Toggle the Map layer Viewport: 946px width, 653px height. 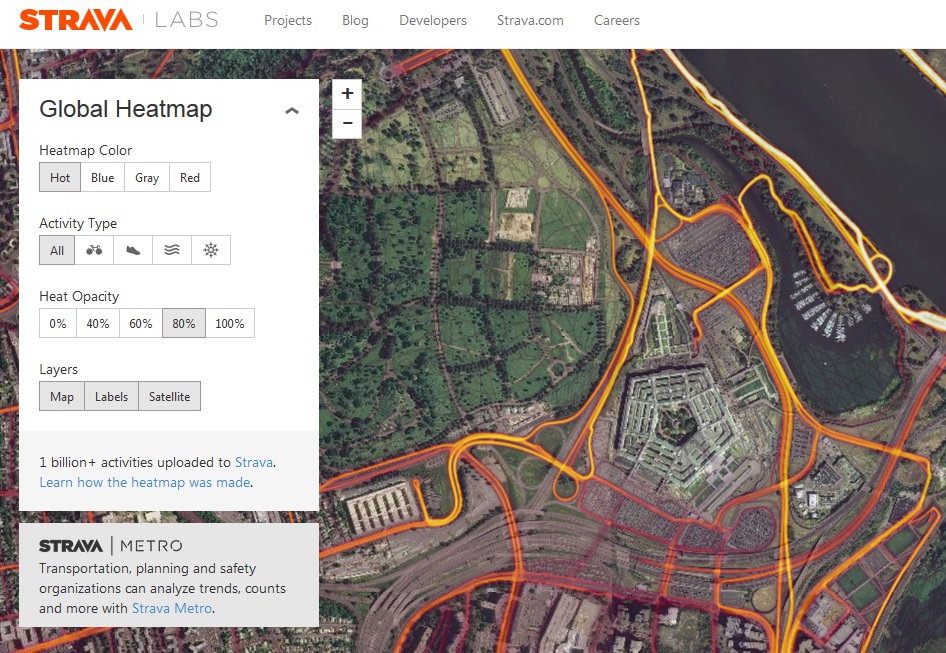pyautogui.click(x=62, y=396)
